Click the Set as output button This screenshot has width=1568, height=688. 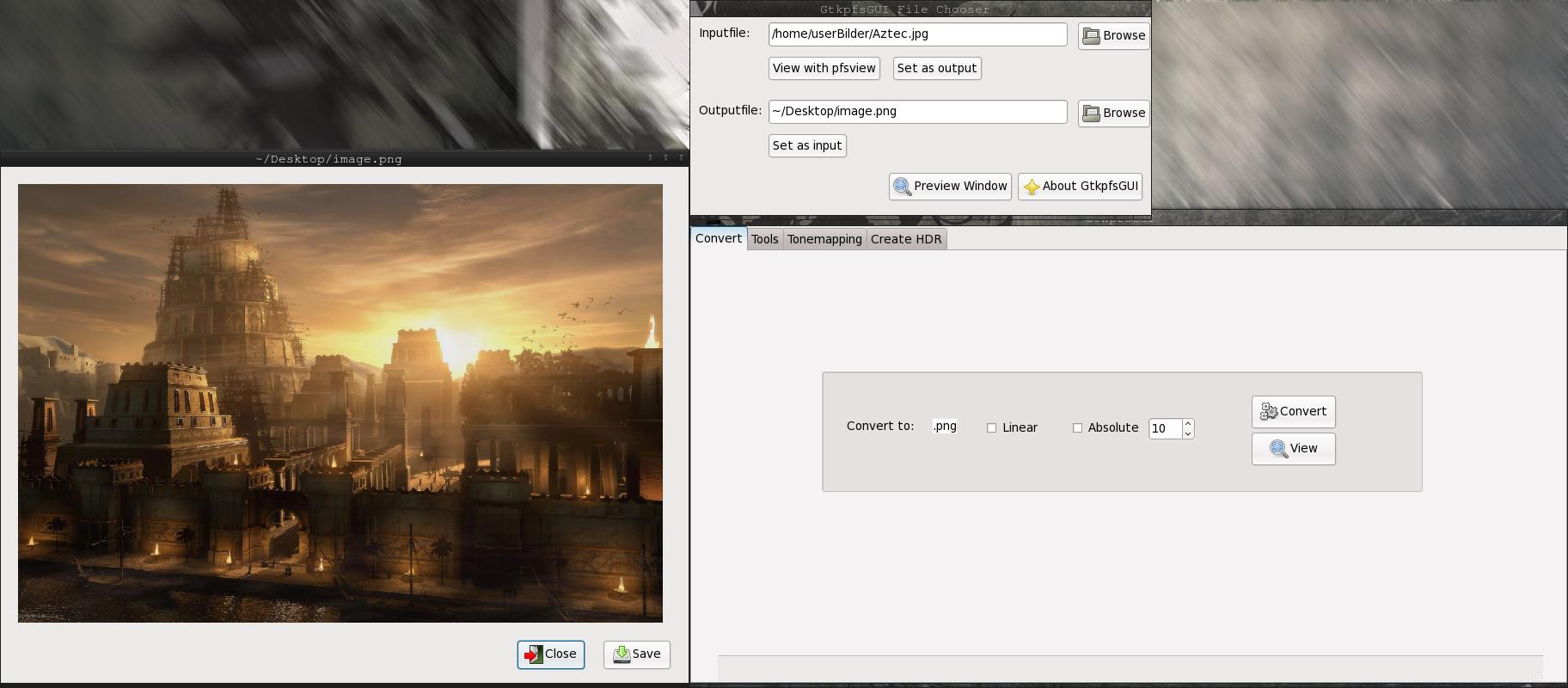pyautogui.click(x=937, y=69)
